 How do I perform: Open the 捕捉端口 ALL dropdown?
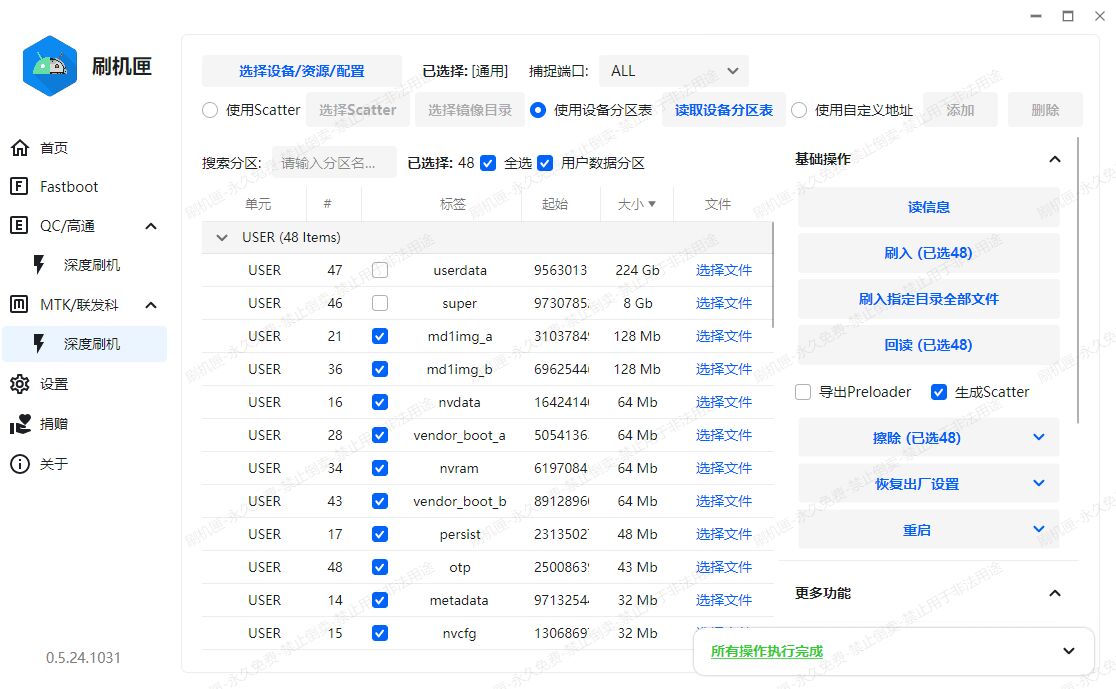(673, 71)
